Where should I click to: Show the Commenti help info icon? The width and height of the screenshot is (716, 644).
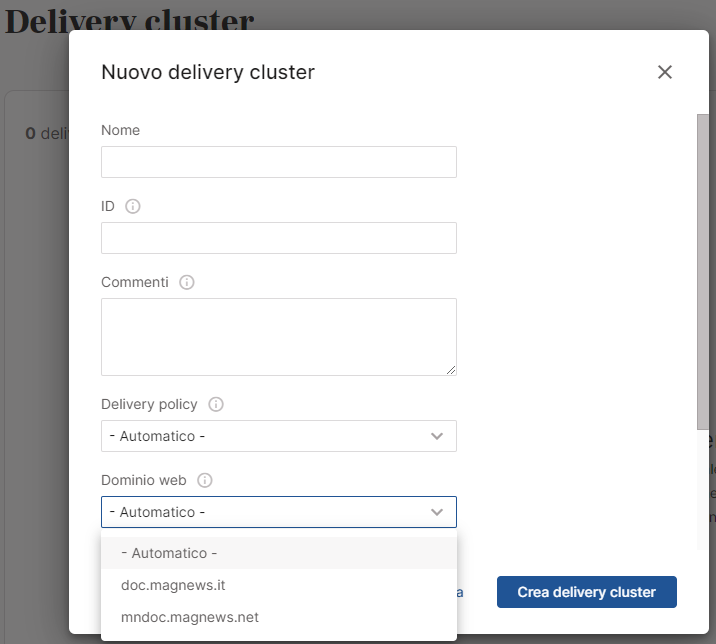(187, 282)
